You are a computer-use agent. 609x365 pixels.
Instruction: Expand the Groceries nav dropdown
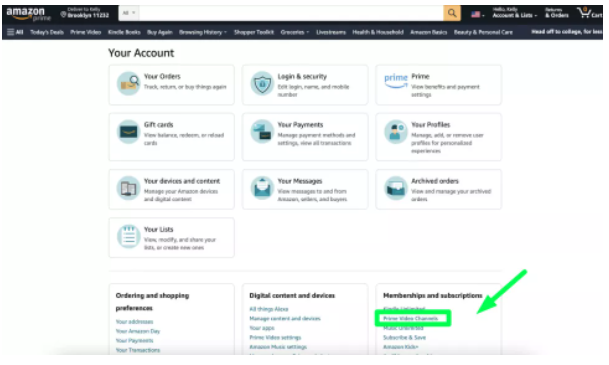[295, 32]
